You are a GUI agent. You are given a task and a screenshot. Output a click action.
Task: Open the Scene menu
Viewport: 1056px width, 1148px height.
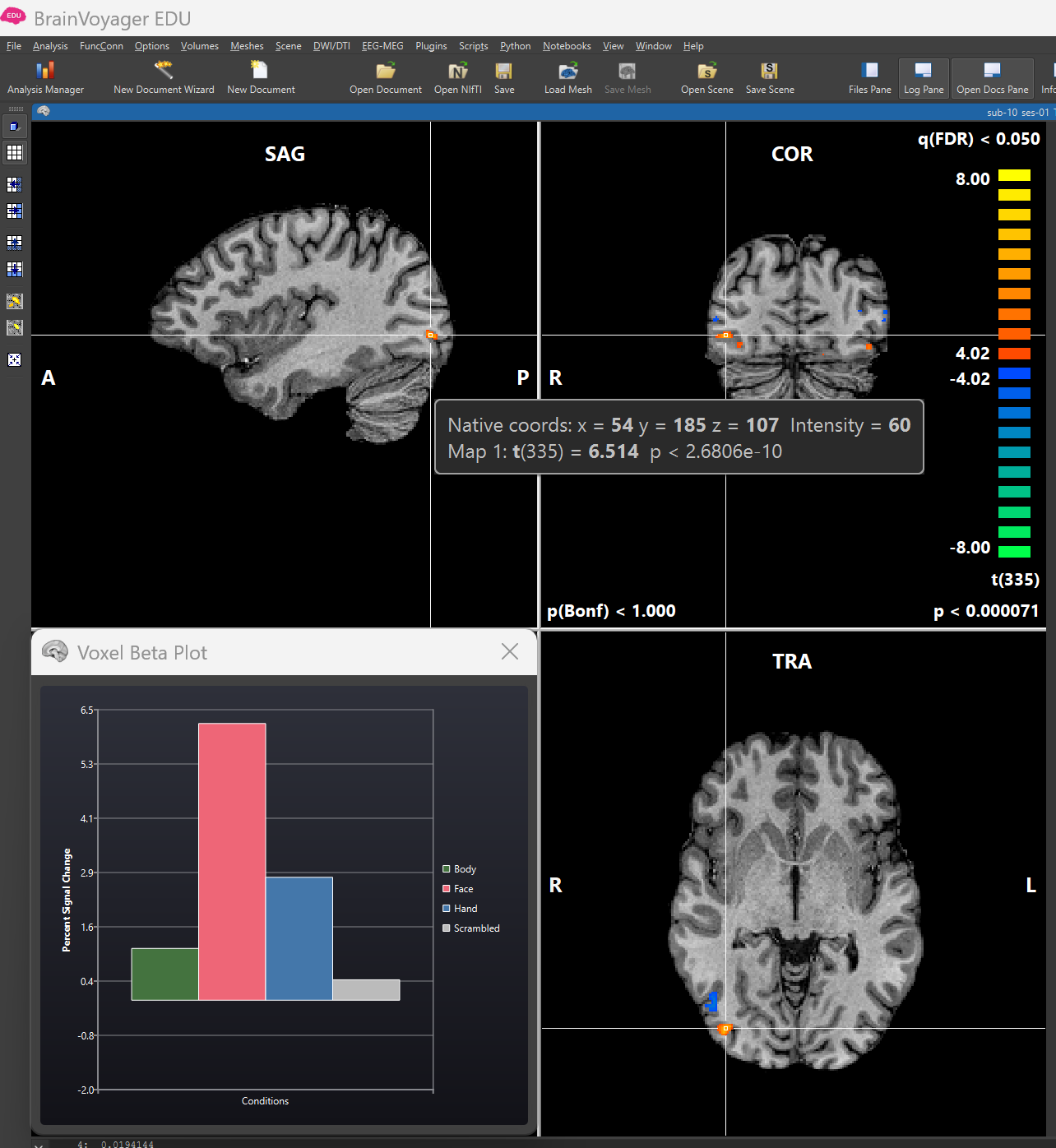pyautogui.click(x=288, y=46)
